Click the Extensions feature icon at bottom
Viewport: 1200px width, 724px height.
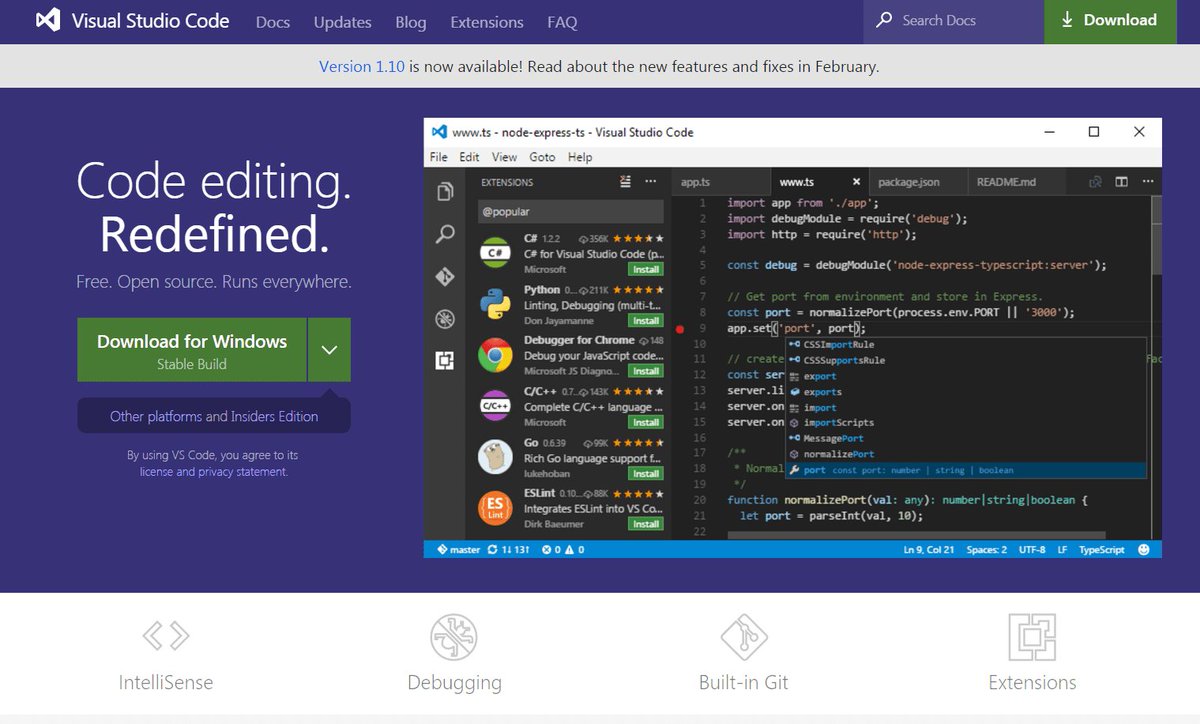1032,636
